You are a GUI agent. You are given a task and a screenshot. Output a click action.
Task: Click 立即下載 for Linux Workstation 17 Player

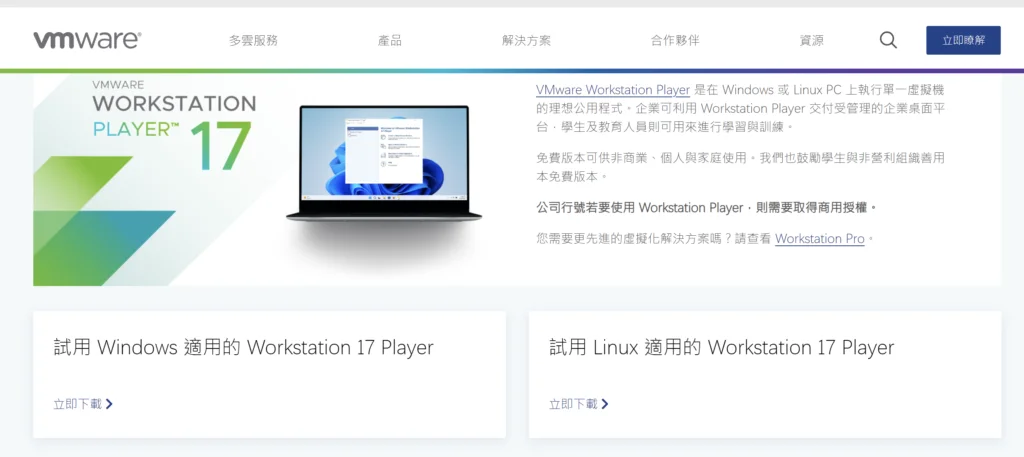(579, 404)
